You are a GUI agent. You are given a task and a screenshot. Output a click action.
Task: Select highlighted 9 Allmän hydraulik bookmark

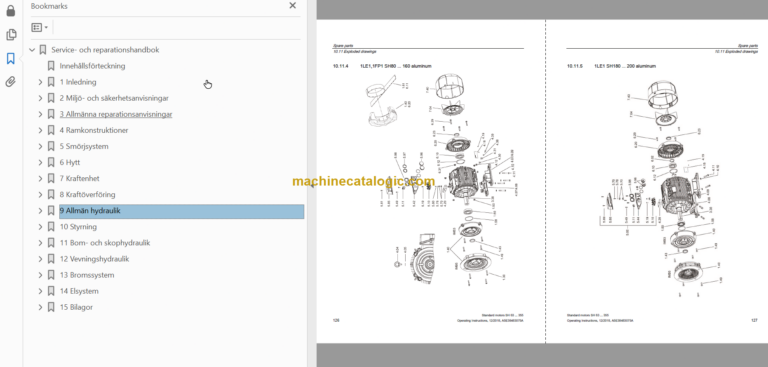(181, 211)
